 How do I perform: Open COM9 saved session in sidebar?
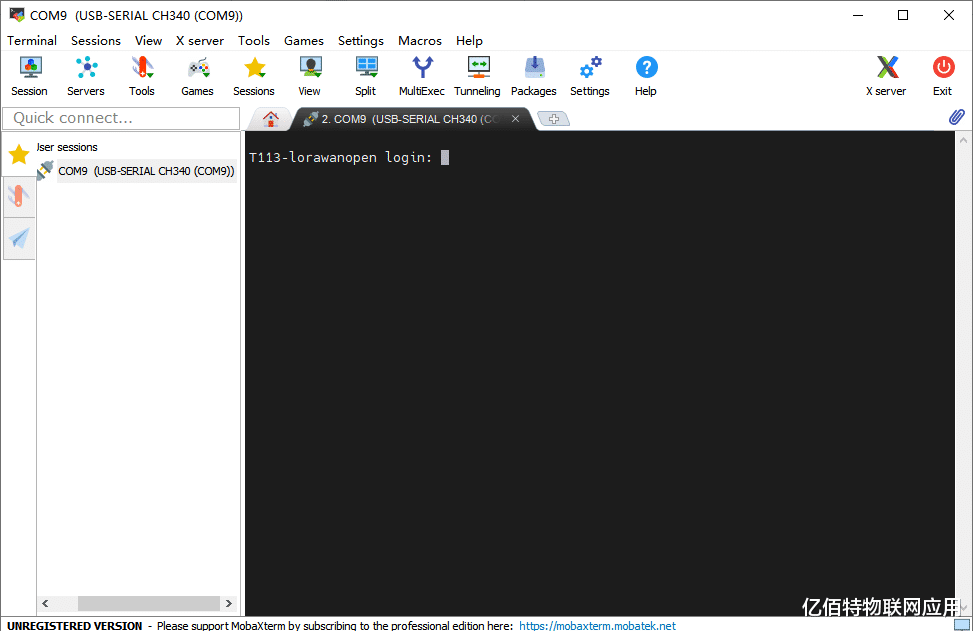click(146, 171)
